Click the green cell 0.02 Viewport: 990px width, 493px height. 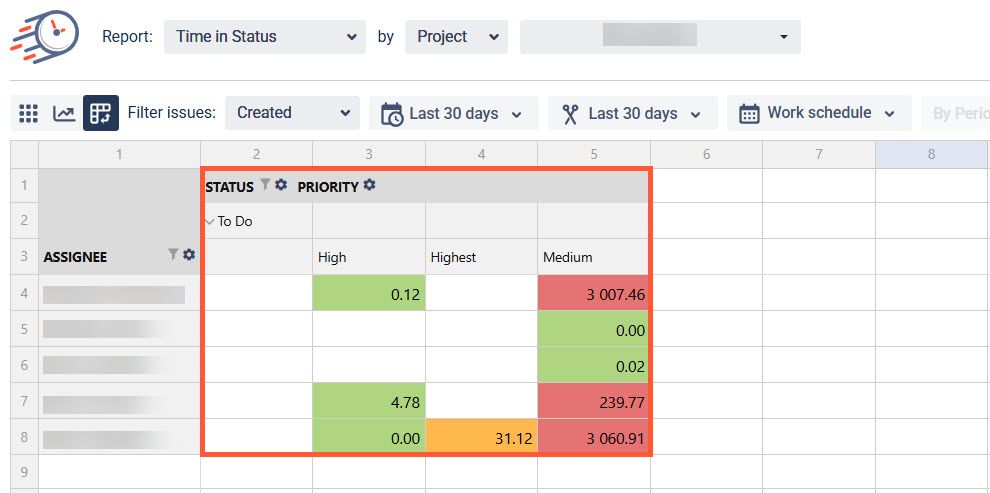(593, 365)
